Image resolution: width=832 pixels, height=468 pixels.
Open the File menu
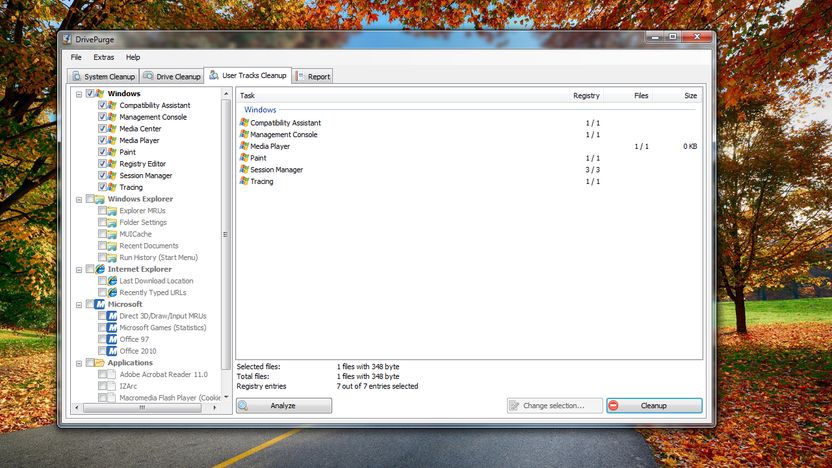click(76, 57)
